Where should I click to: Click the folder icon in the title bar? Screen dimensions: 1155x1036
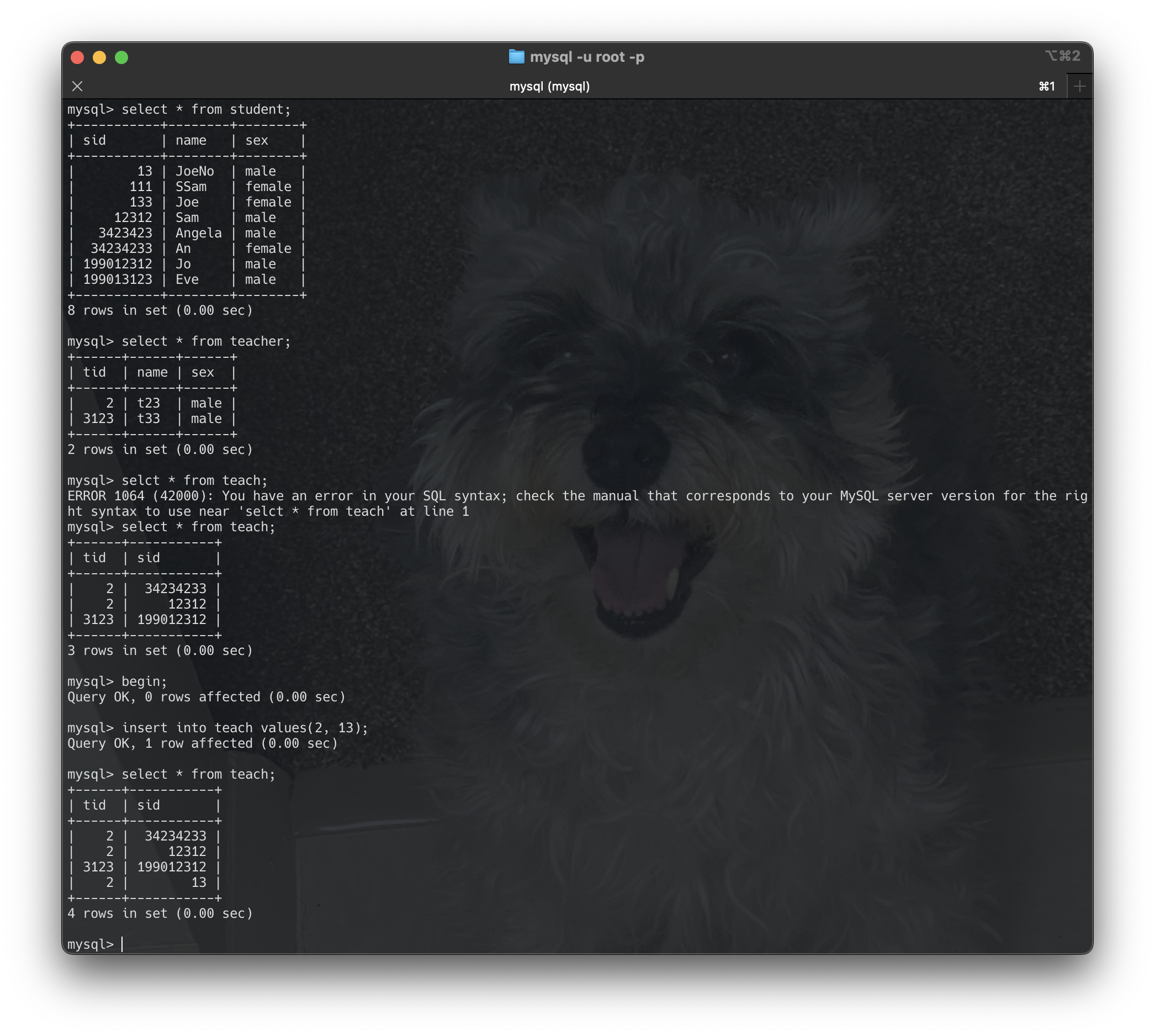click(517, 56)
